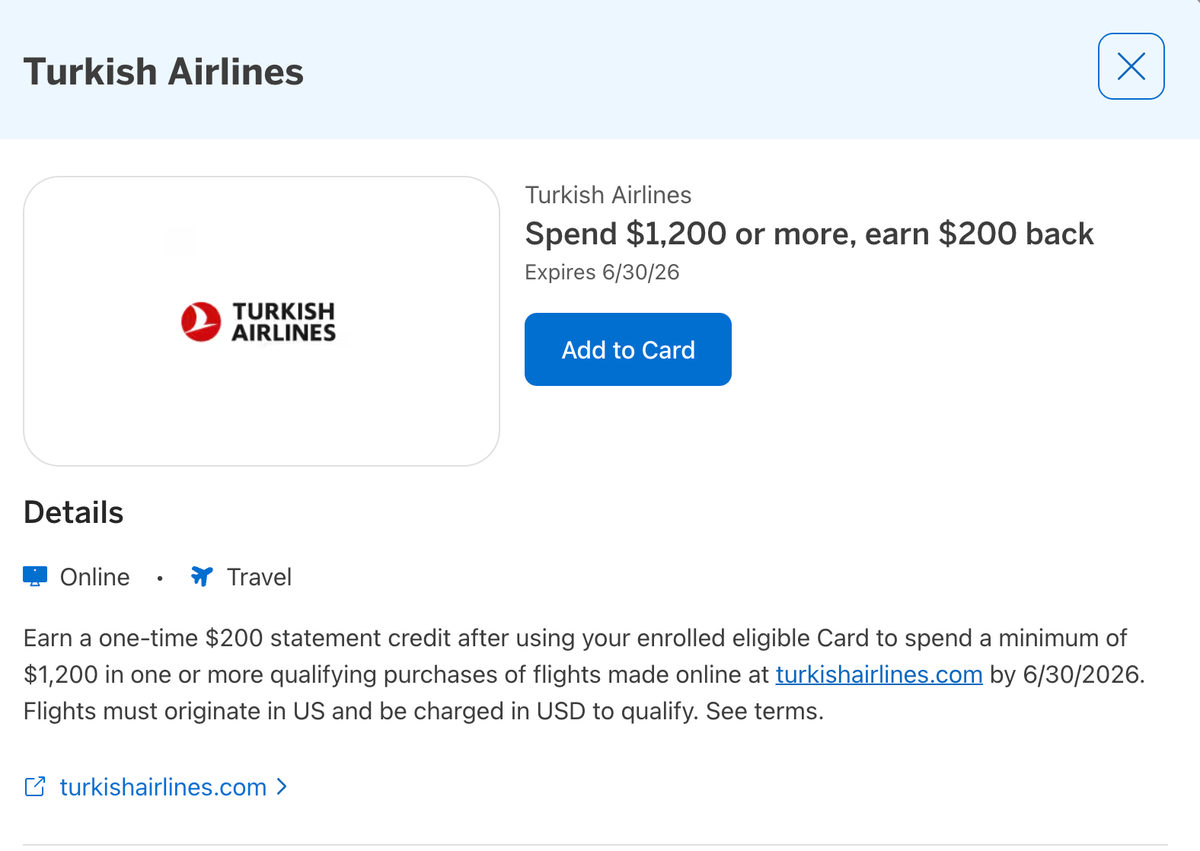The image size is (1200, 851).
Task: Click the Details section heading
Action: pyautogui.click(x=73, y=512)
